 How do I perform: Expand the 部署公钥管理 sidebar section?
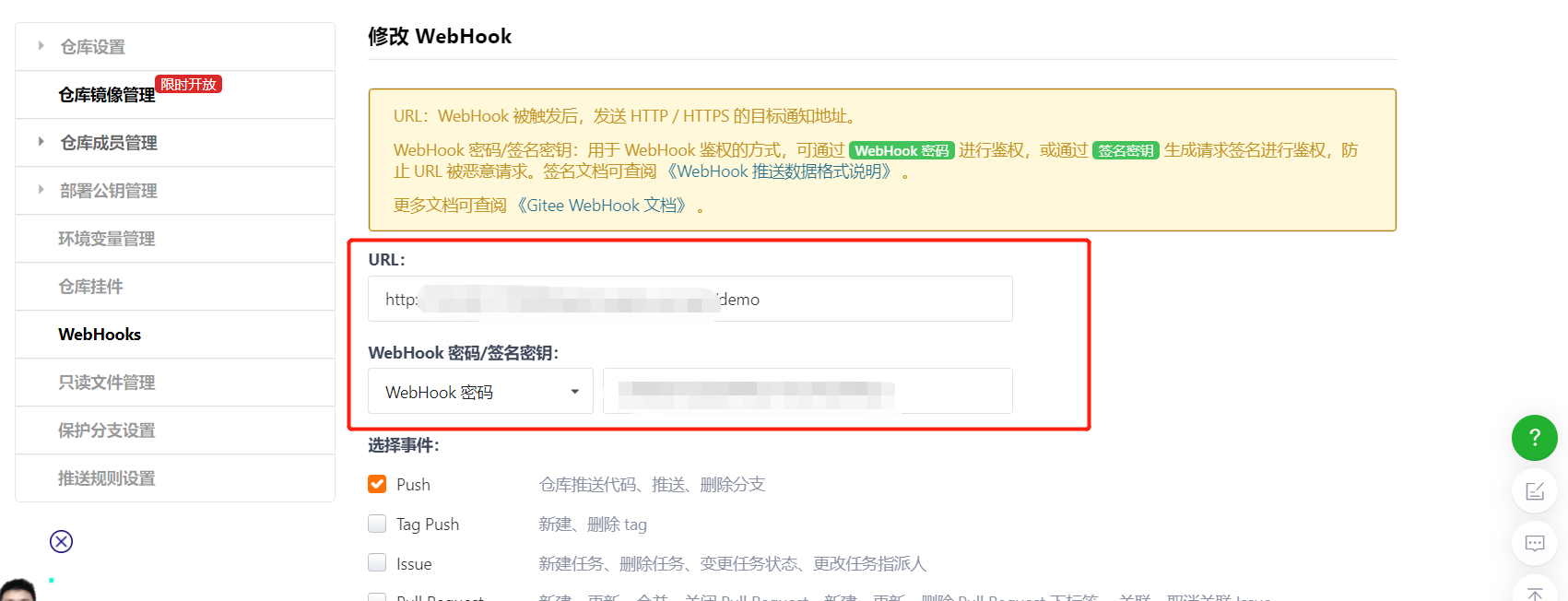(x=175, y=191)
